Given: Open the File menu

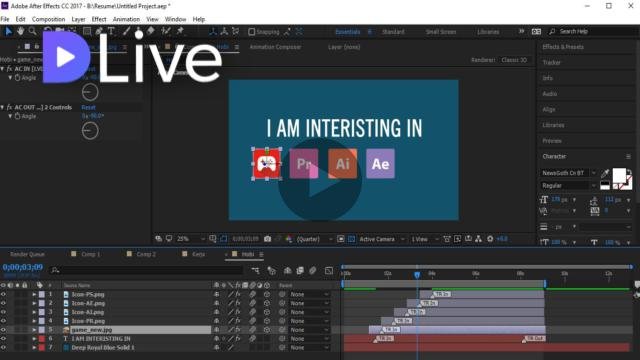Looking at the screenshot, I should tap(5, 19).
